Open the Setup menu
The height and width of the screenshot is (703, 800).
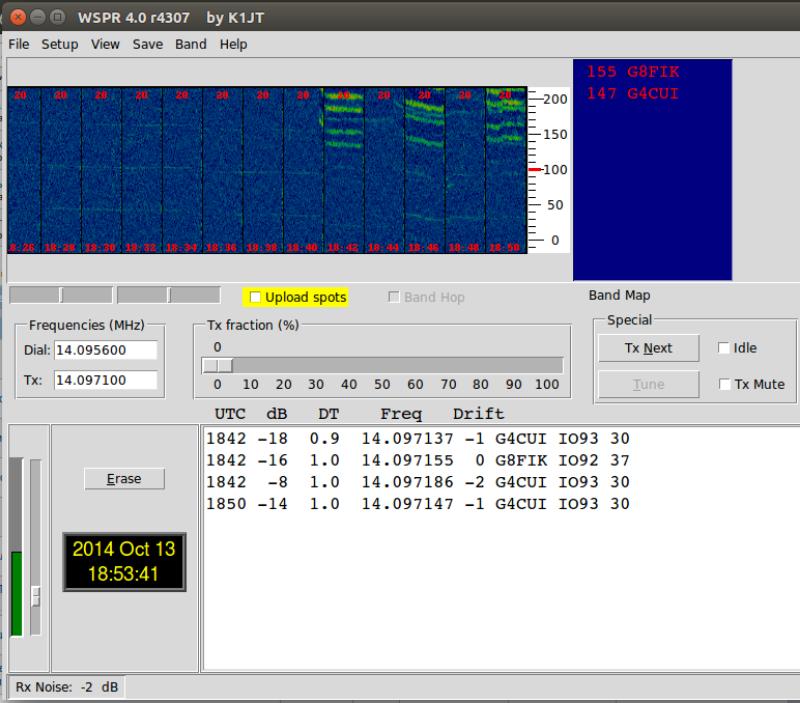tap(60, 44)
